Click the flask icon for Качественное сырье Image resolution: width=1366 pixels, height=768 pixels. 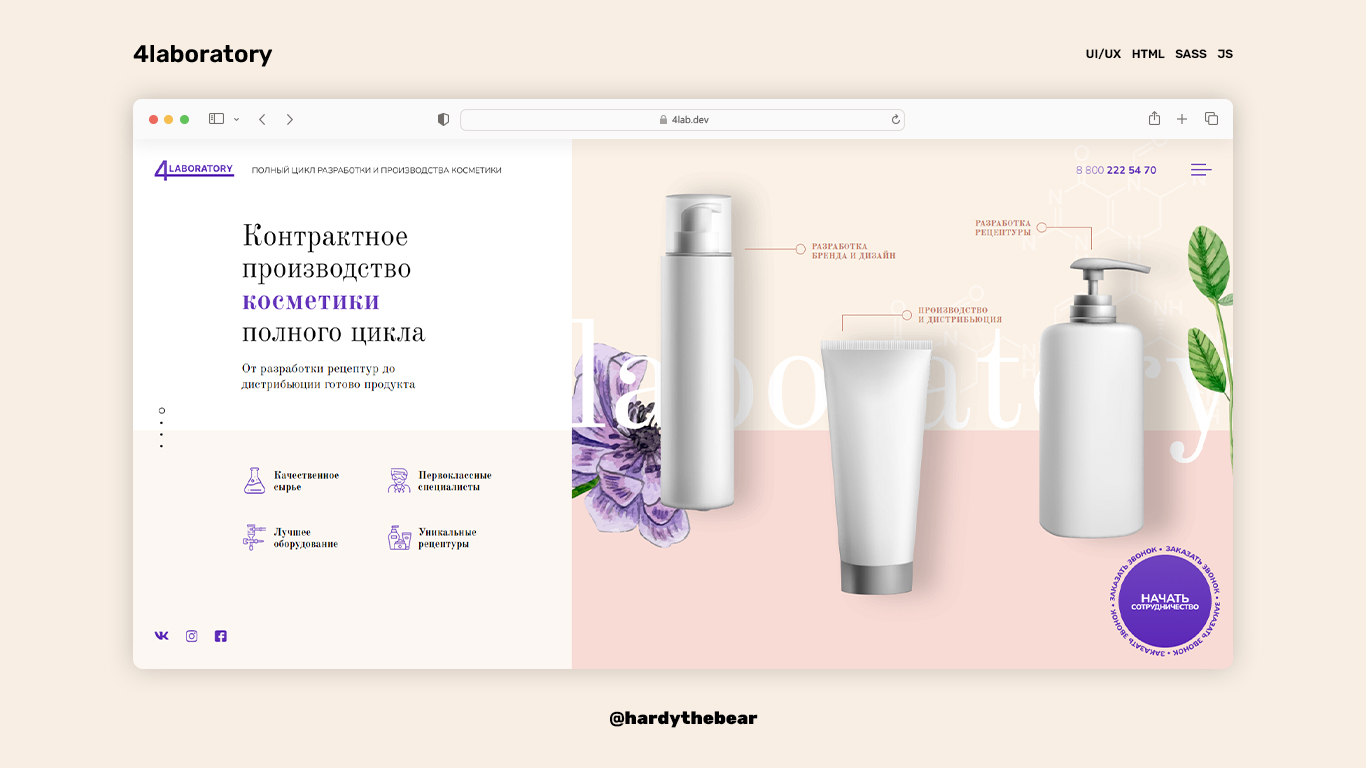(x=254, y=480)
